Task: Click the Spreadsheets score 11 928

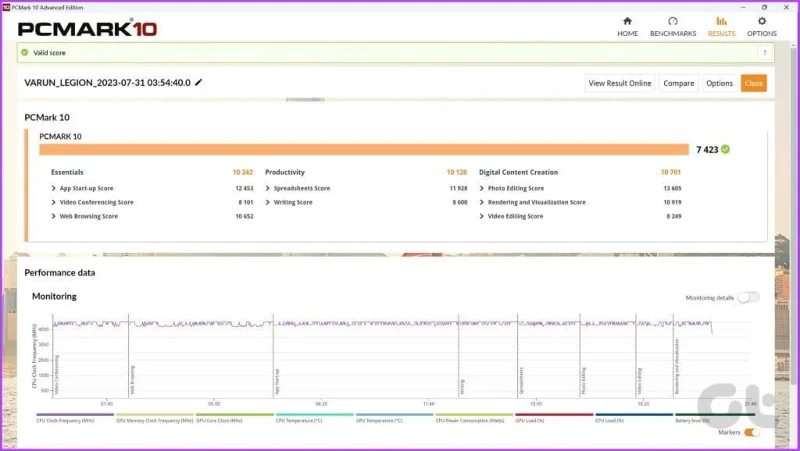Action: click(458, 188)
